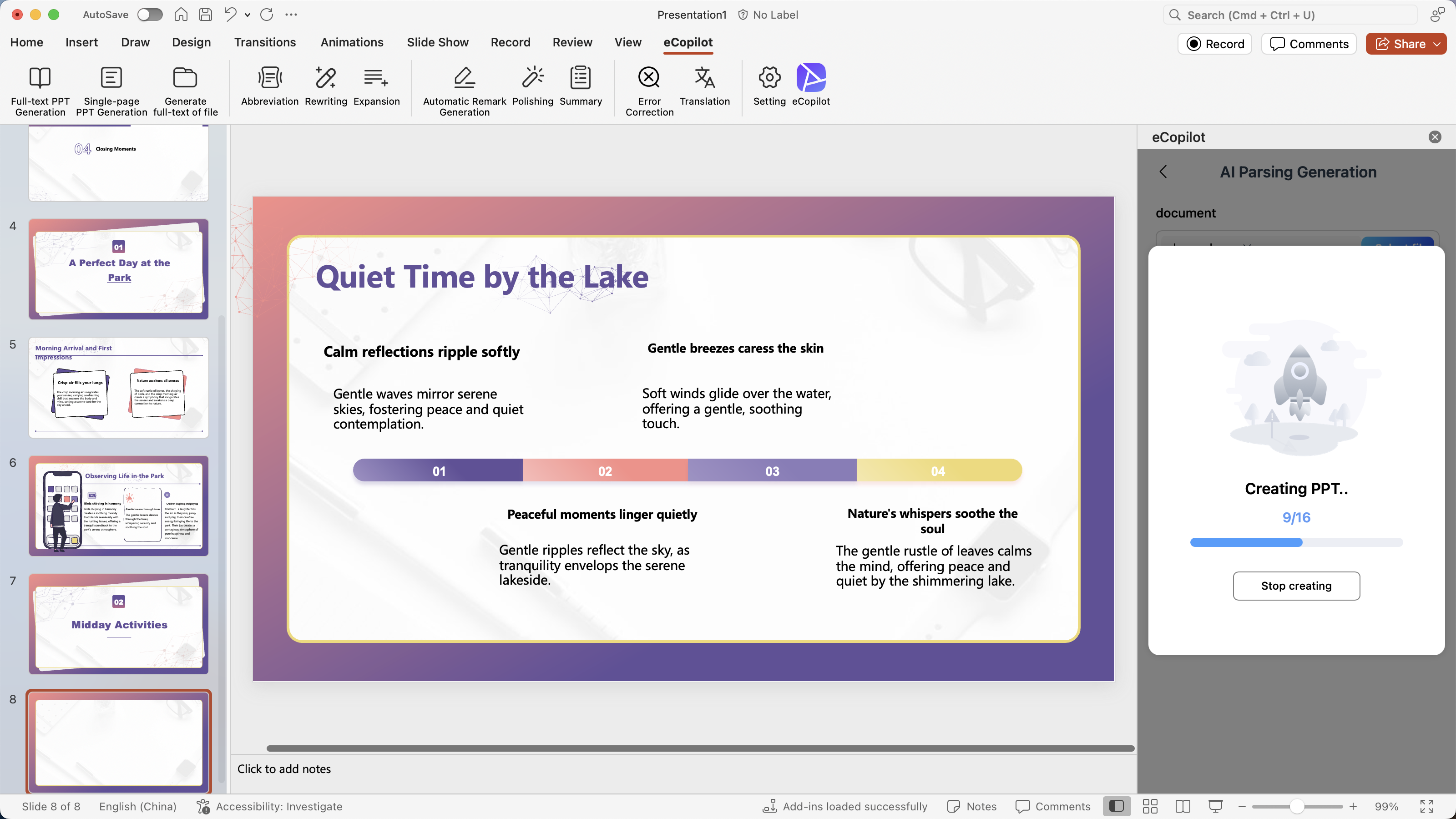Click the Comments button at top

(1309, 44)
